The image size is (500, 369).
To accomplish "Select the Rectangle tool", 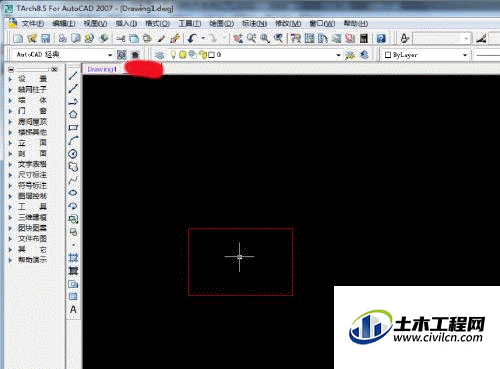I will [x=73, y=128].
